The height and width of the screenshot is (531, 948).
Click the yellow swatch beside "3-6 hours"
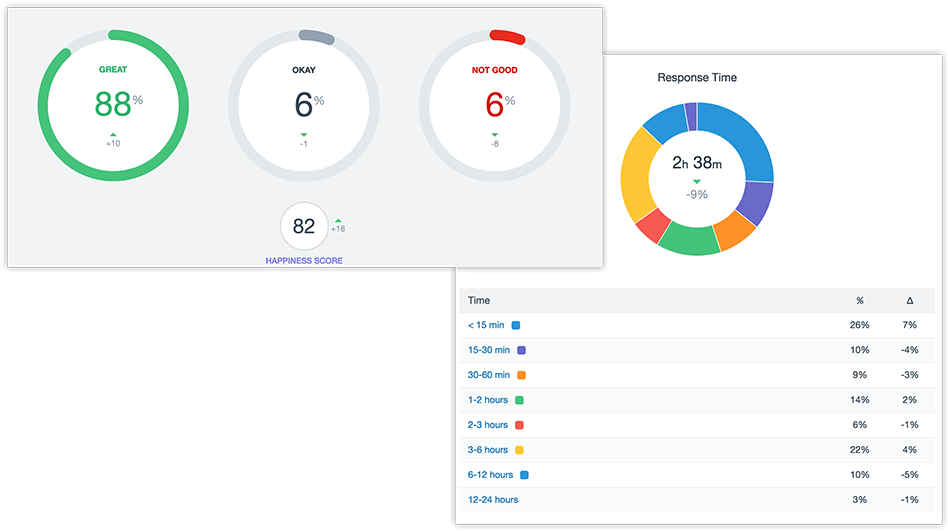point(519,450)
